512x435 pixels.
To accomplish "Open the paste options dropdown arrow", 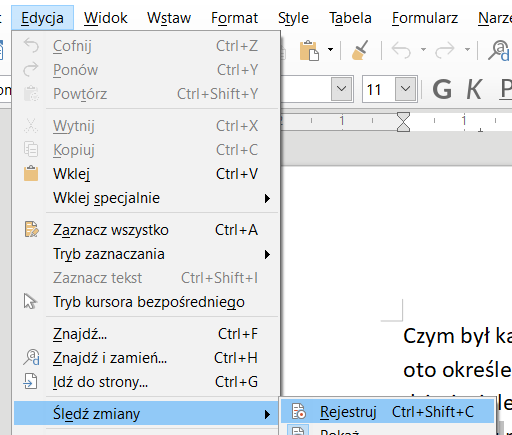I will tap(330, 50).
